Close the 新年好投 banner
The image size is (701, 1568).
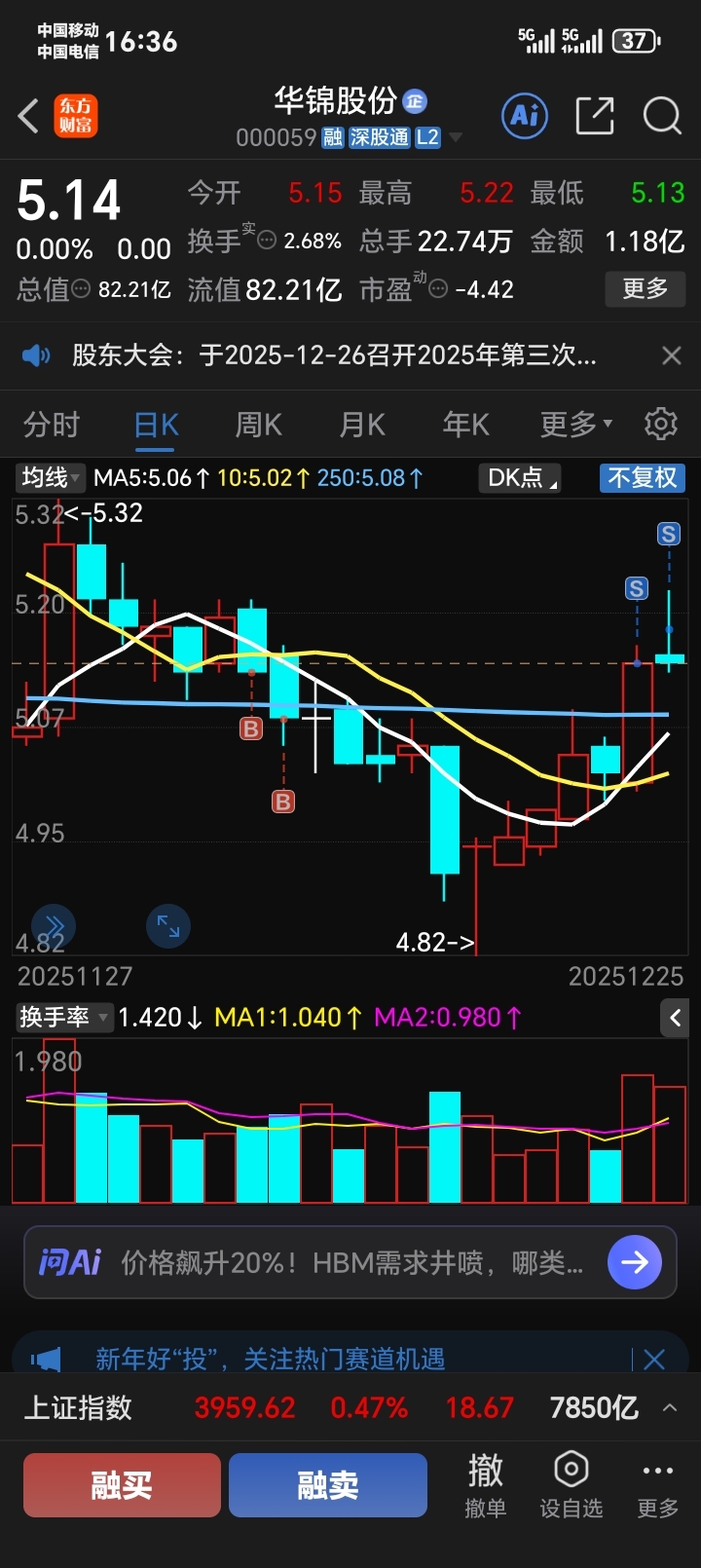654,1359
